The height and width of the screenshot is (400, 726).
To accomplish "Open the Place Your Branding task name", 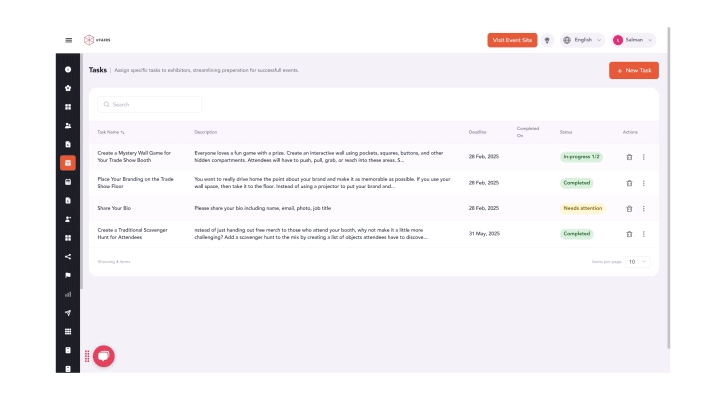I will pos(135,182).
